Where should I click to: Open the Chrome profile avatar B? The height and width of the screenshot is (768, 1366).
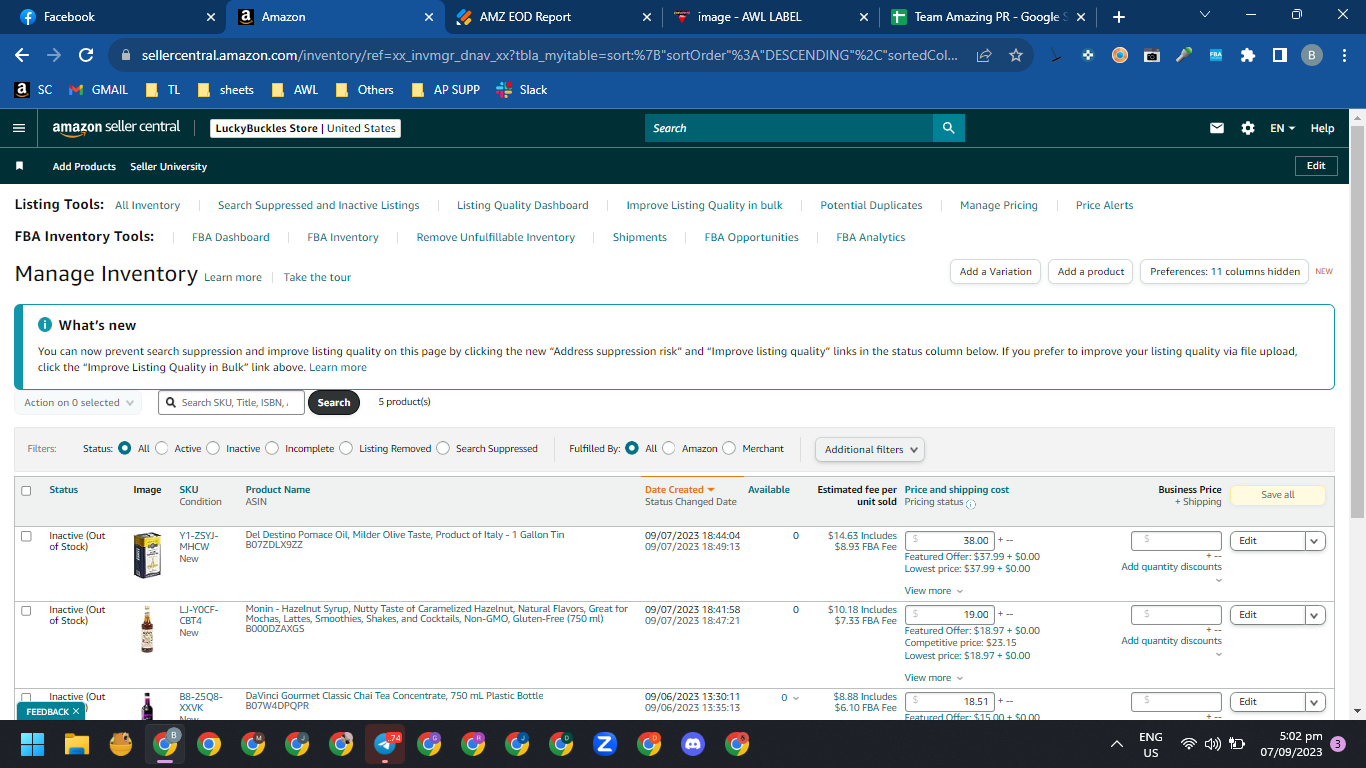pyautogui.click(x=1312, y=55)
